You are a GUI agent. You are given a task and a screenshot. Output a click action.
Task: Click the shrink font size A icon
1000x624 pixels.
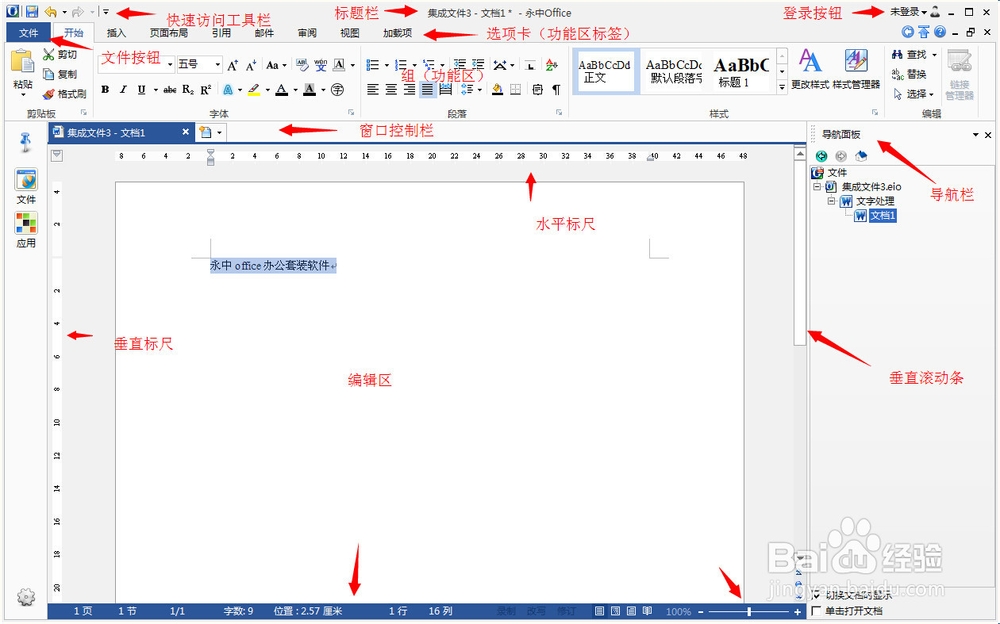pyautogui.click(x=251, y=64)
